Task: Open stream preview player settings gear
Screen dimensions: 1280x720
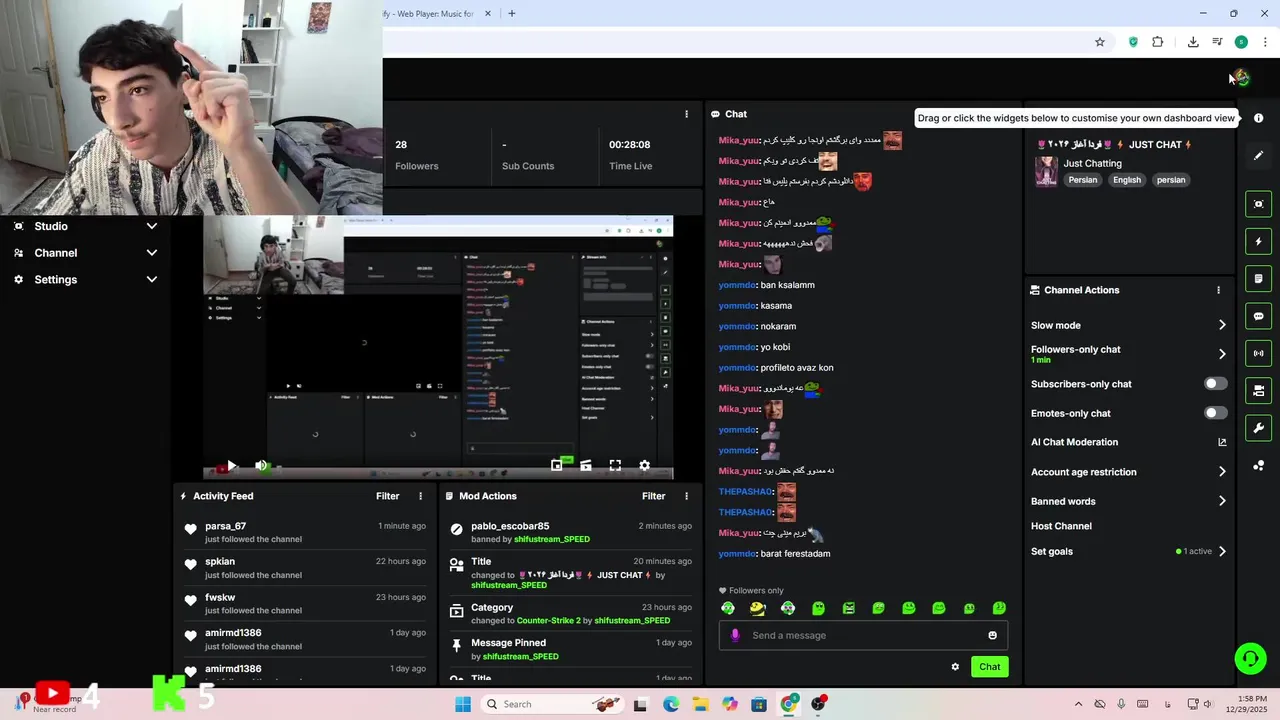Action: [x=644, y=466]
